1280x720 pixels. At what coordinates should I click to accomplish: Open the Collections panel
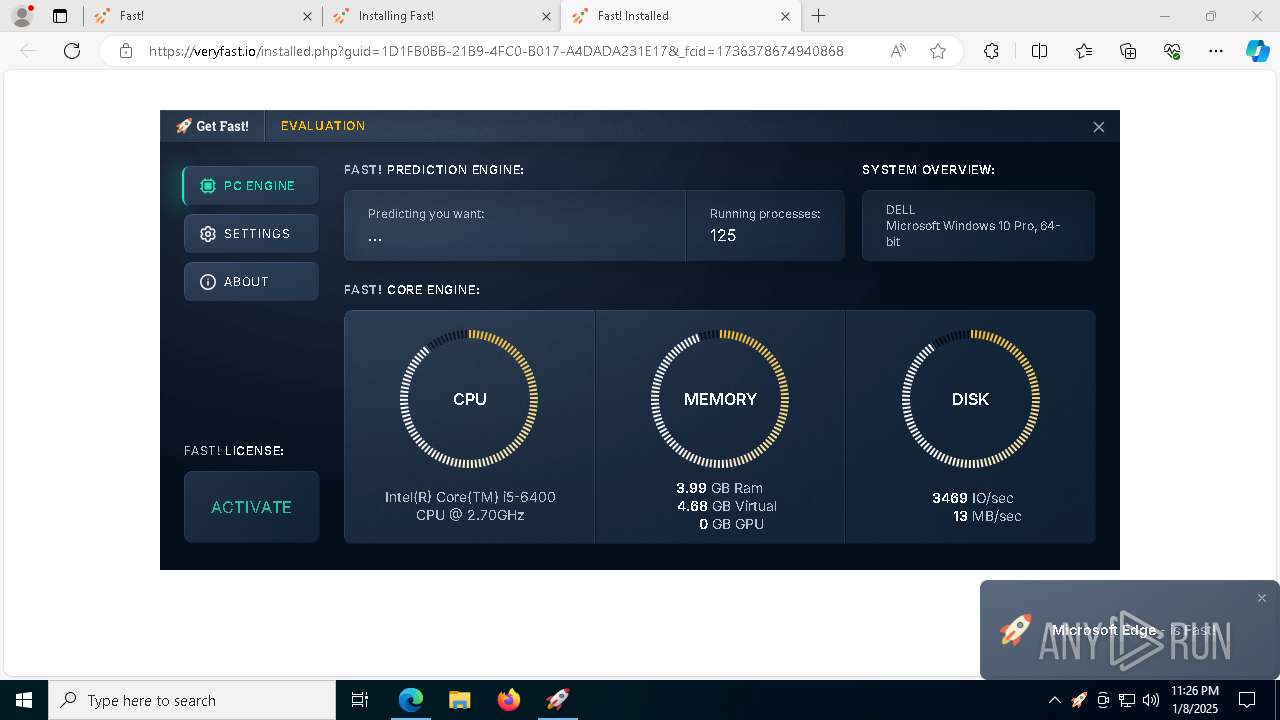pos(1128,51)
